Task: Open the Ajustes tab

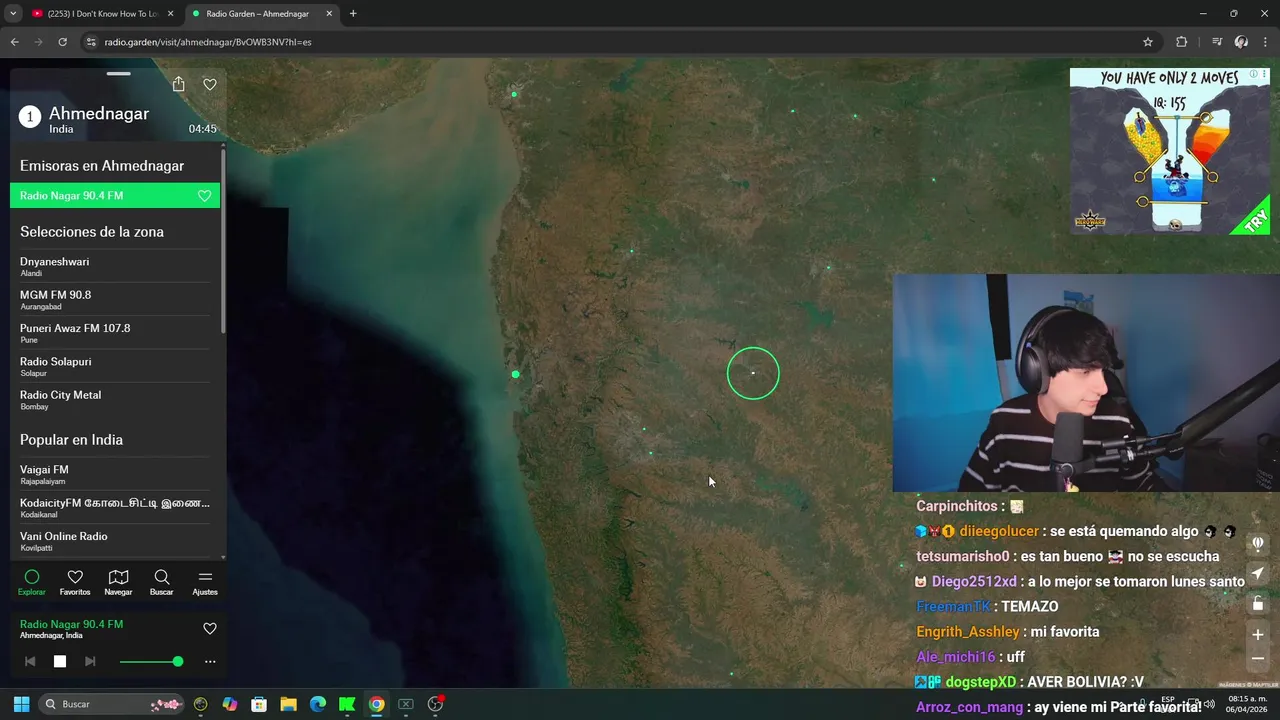Action: (205, 582)
